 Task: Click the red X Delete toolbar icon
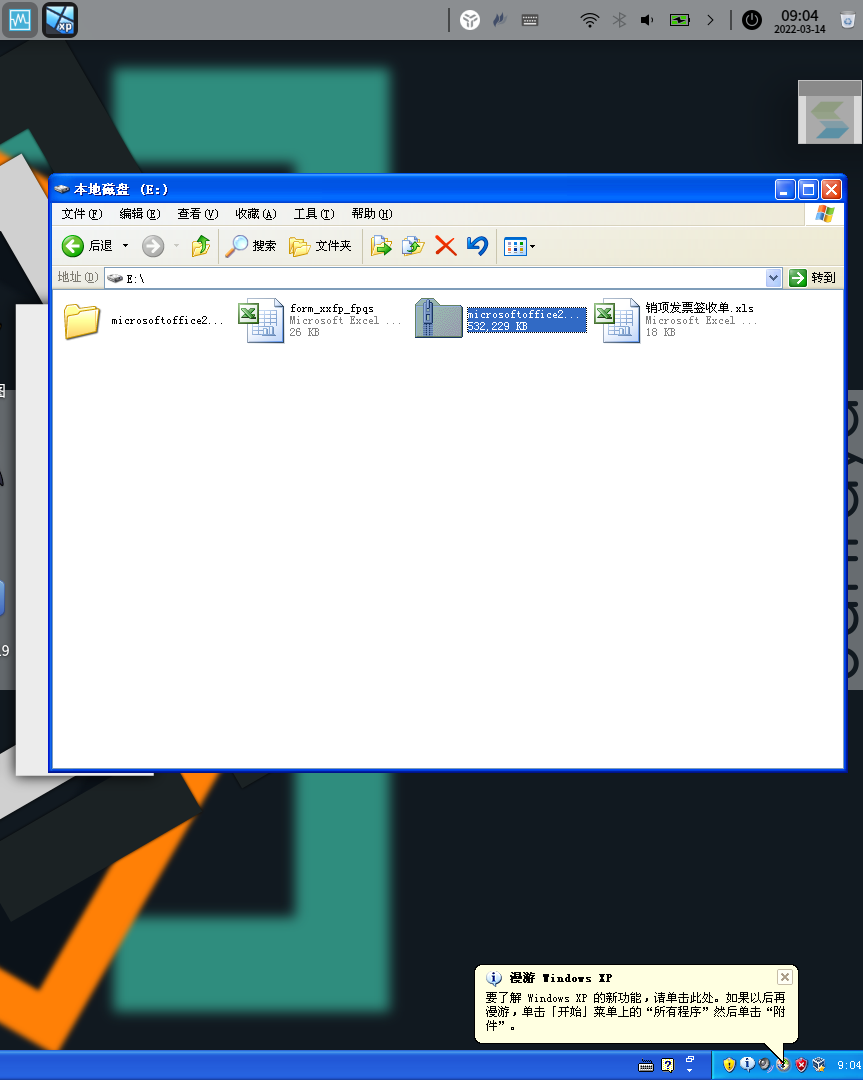(x=446, y=246)
